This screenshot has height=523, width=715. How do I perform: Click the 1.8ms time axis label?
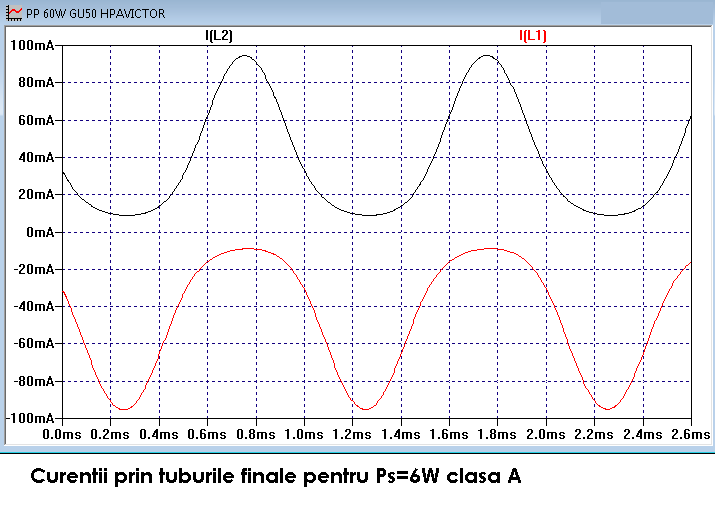[x=497, y=435]
